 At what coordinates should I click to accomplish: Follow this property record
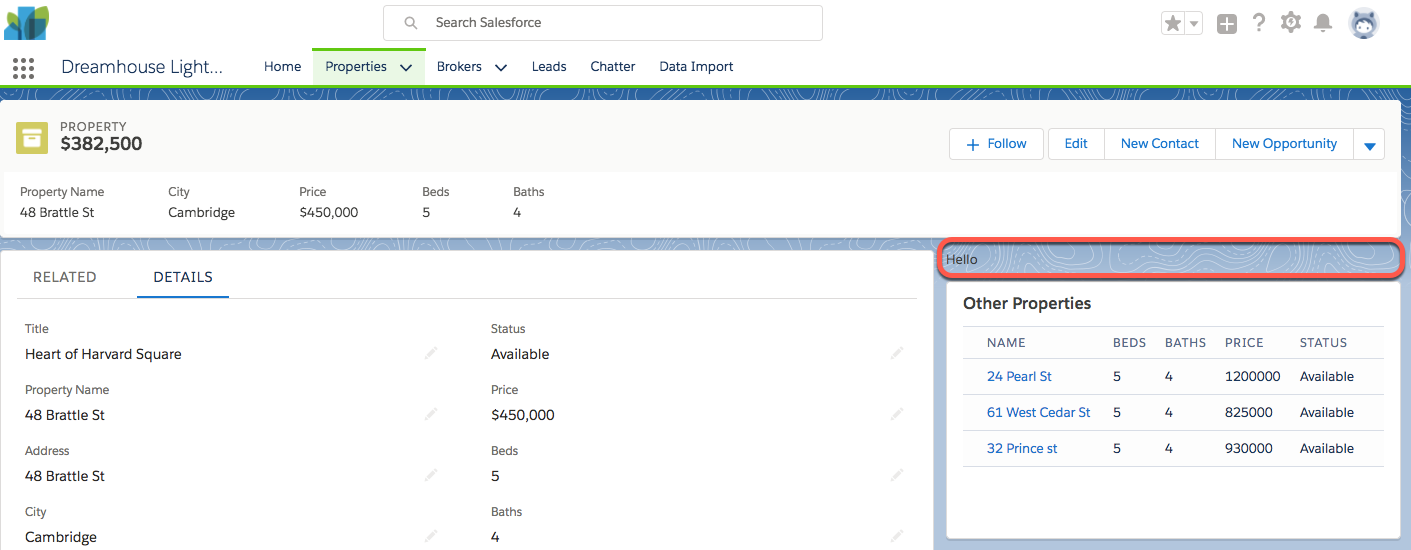pyautogui.click(x=996, y=144)
